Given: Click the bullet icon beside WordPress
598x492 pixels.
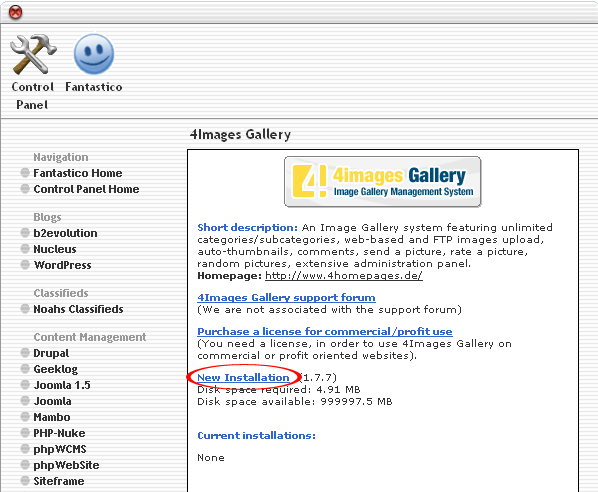Looking at the screenshot, I should tap(25, 265).
